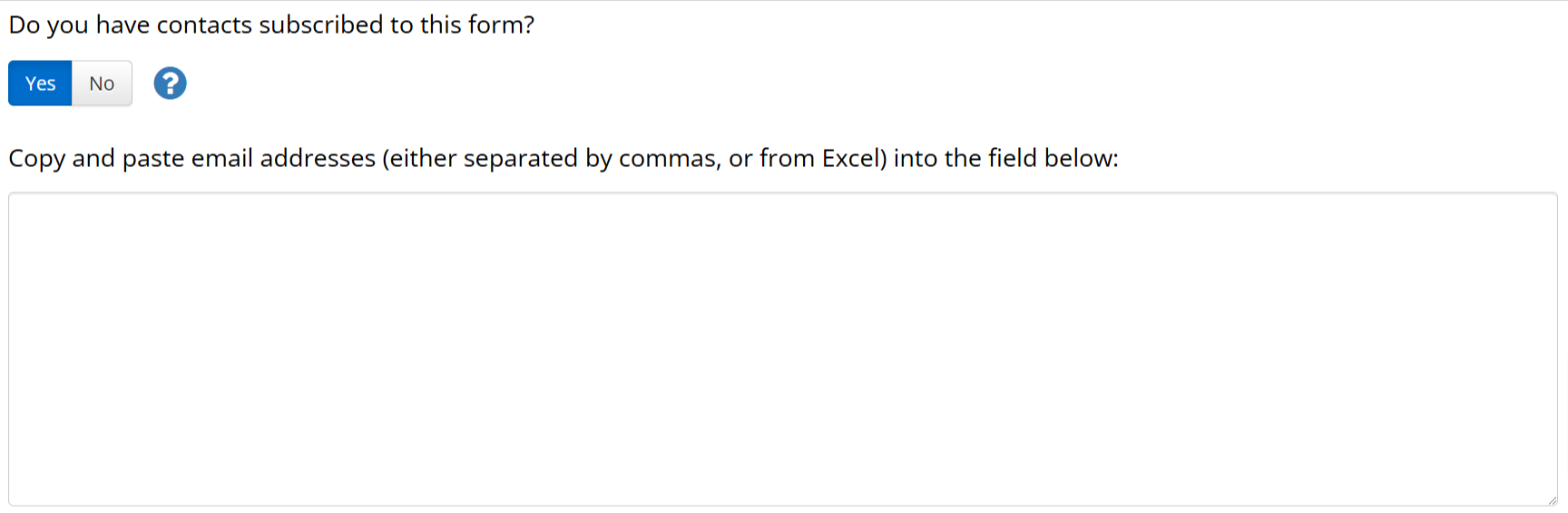Image resolution: width=1568 pixels, height=513 pixels.
Task: Open help for the subscribed contacts question
Action: [x=170, y=84]
